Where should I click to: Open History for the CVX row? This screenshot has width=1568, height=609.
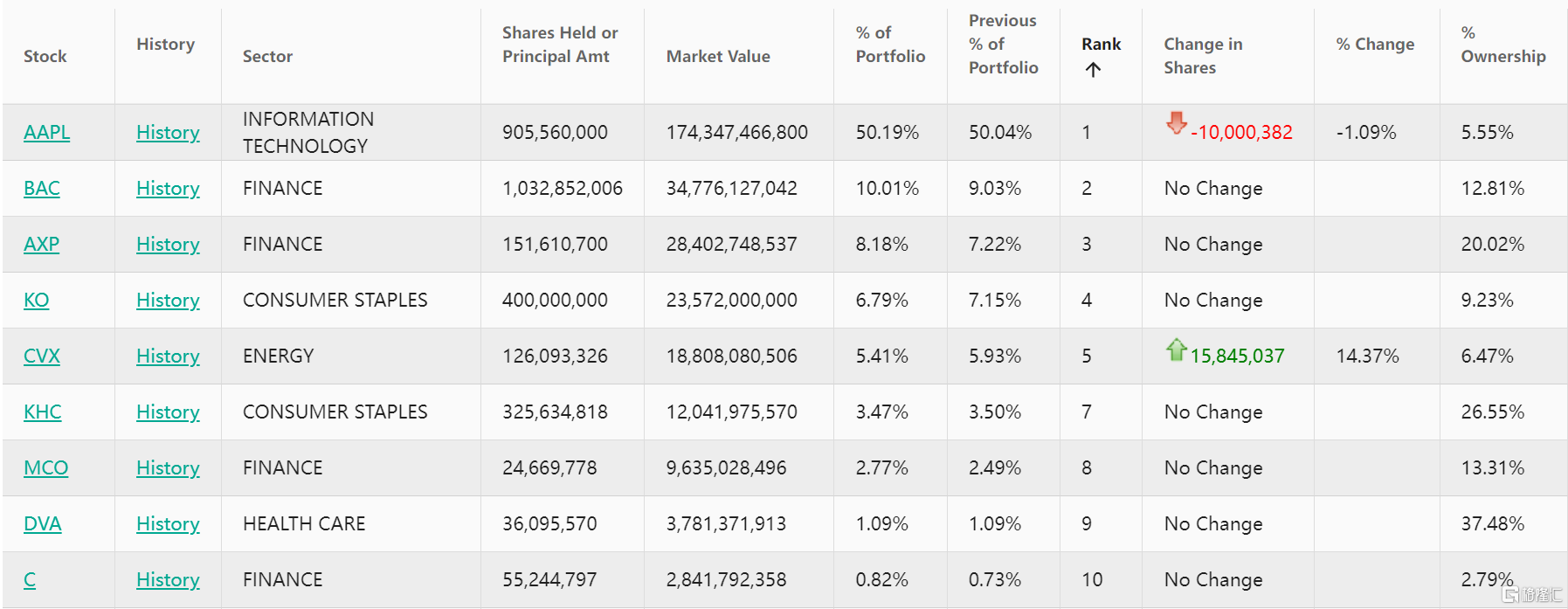click(x=168, y=356)
